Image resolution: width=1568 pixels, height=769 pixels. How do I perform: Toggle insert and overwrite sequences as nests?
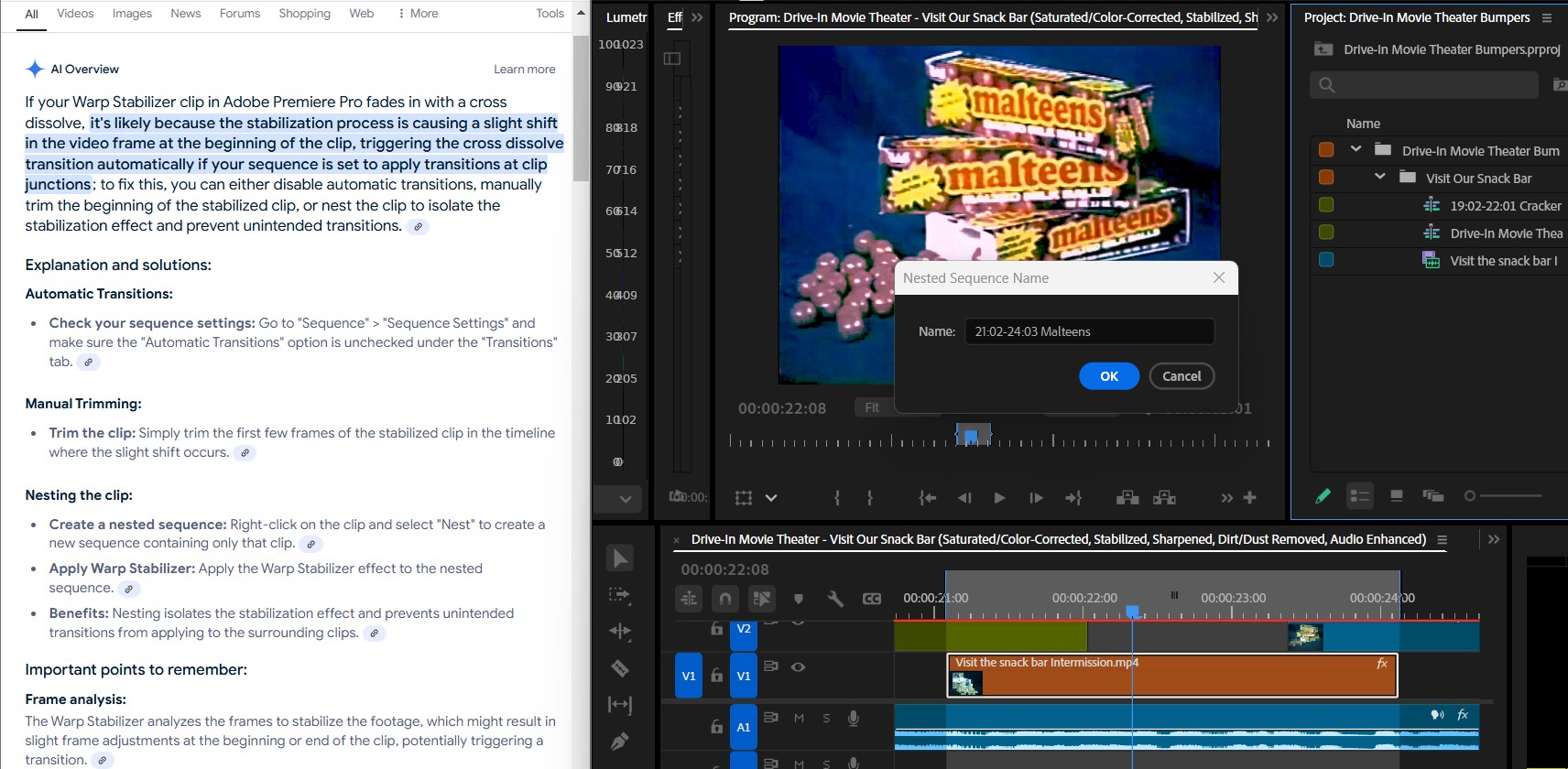pyautogui.click(x=689, y=599)
